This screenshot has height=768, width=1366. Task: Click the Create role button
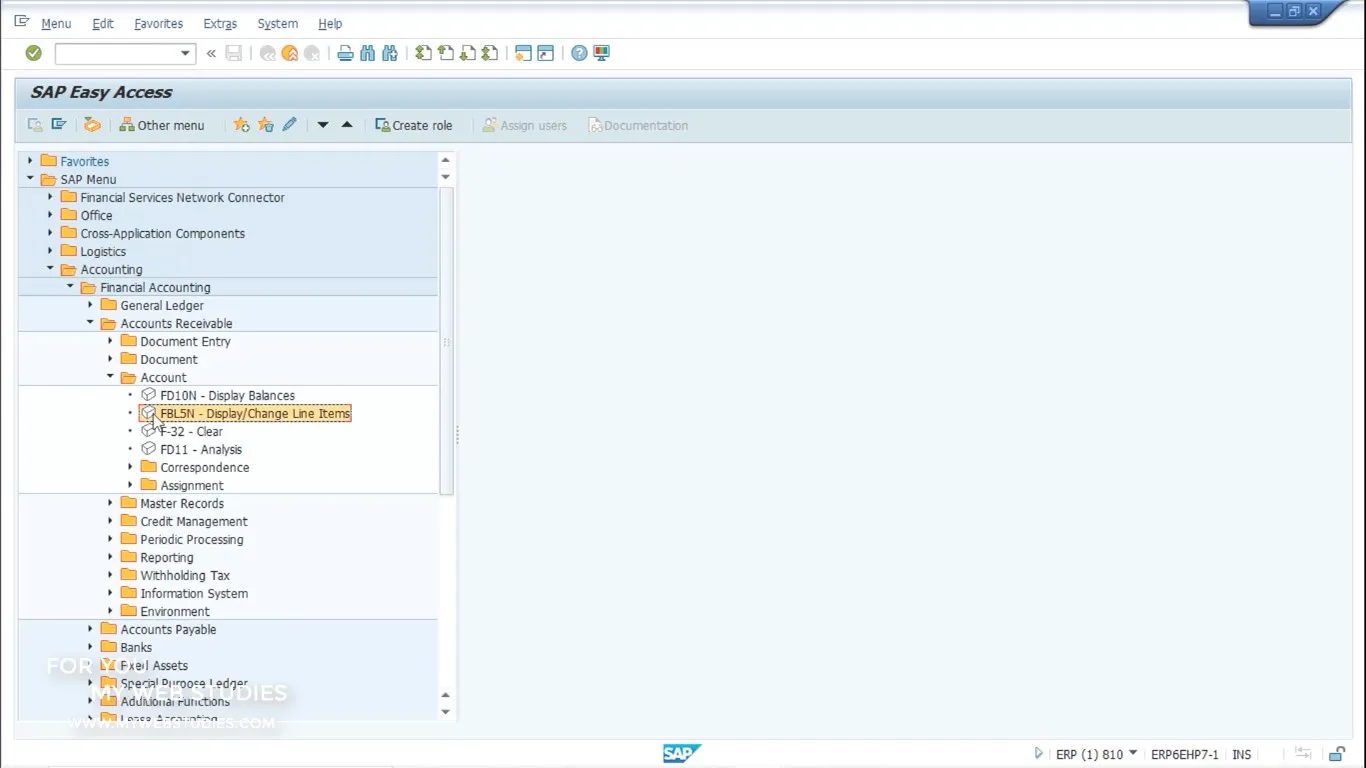414,125
